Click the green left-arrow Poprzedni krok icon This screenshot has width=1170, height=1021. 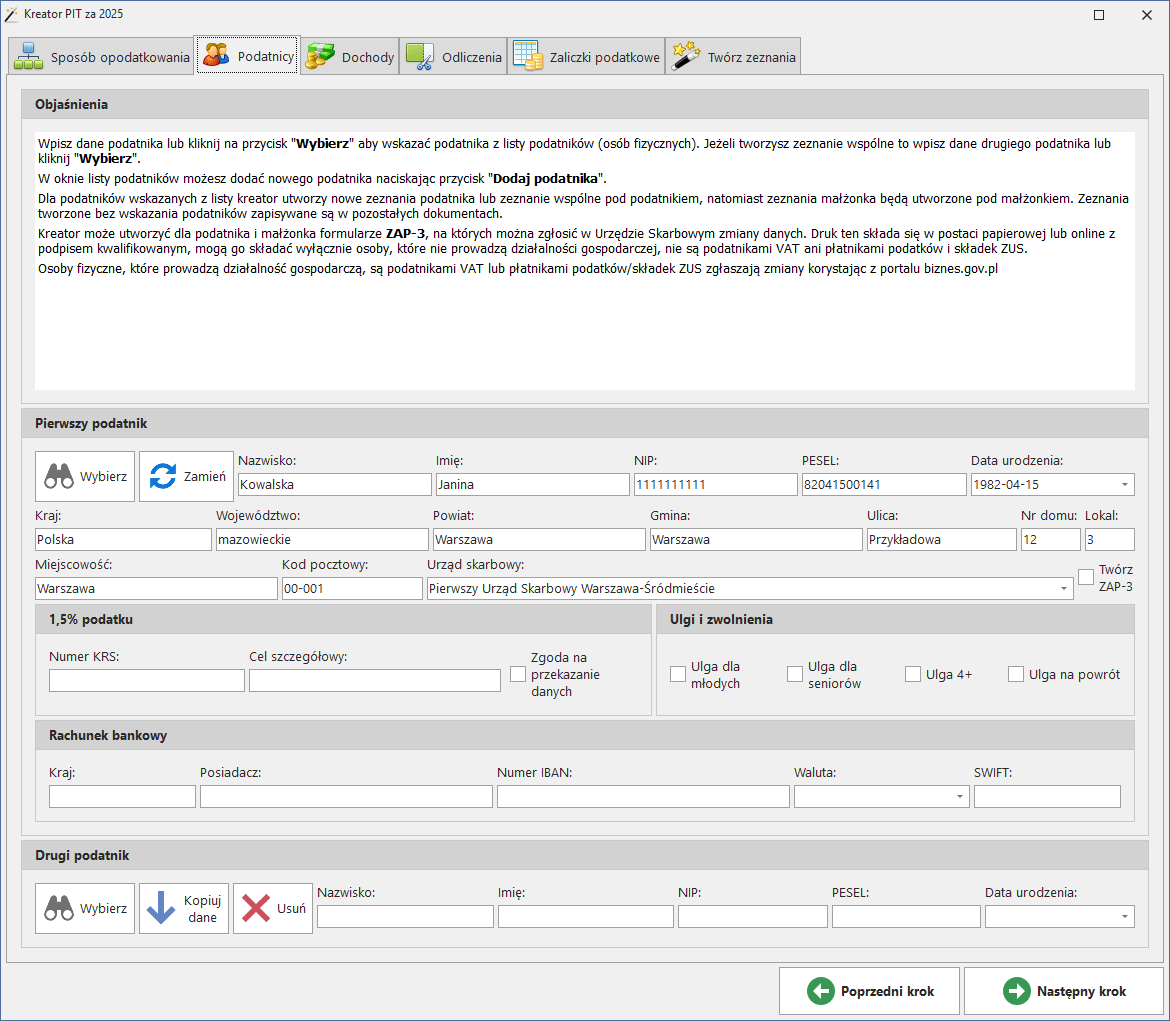point(821,991)
